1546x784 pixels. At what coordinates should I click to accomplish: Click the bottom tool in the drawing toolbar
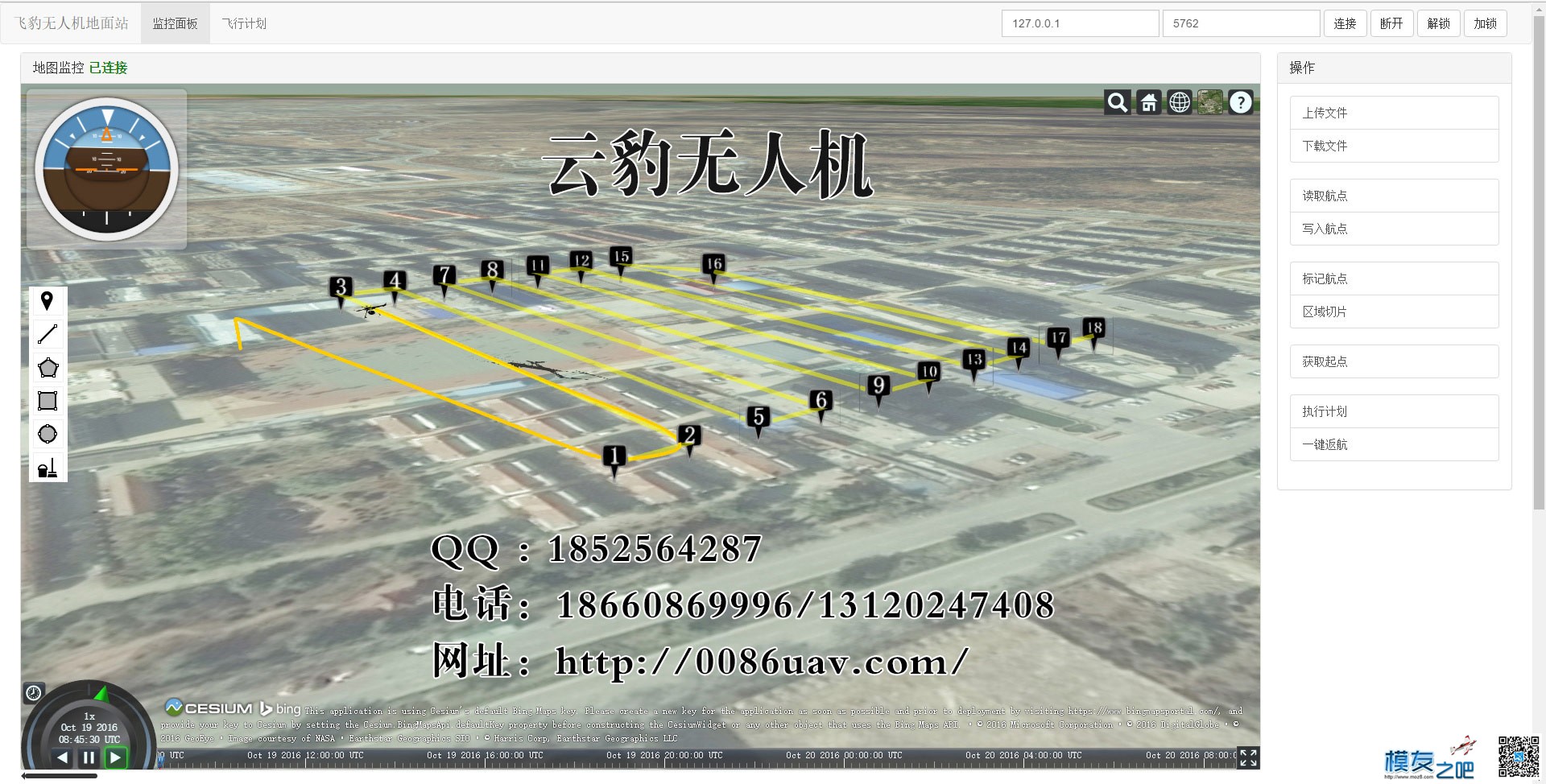pos(48,467)
